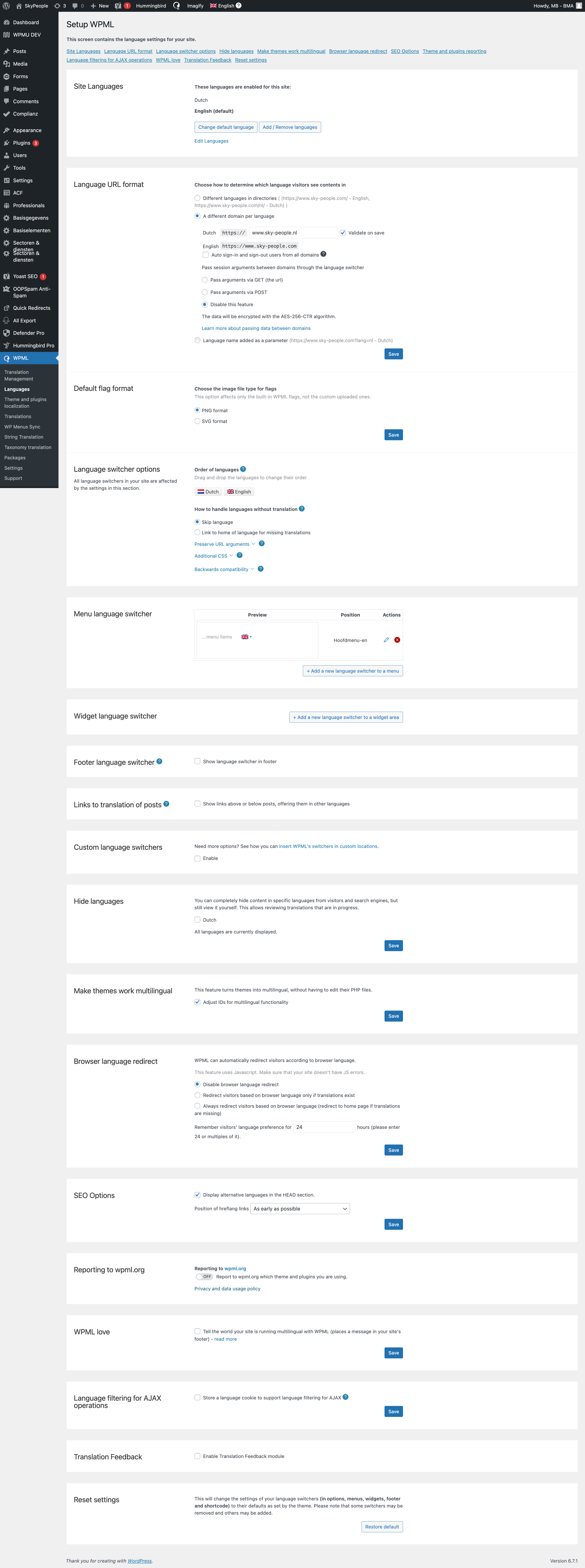The image size is (585, 1568).
Task: Open Taxonomy translation submenu
Action: pyautogui.click(x=28, y=447)
